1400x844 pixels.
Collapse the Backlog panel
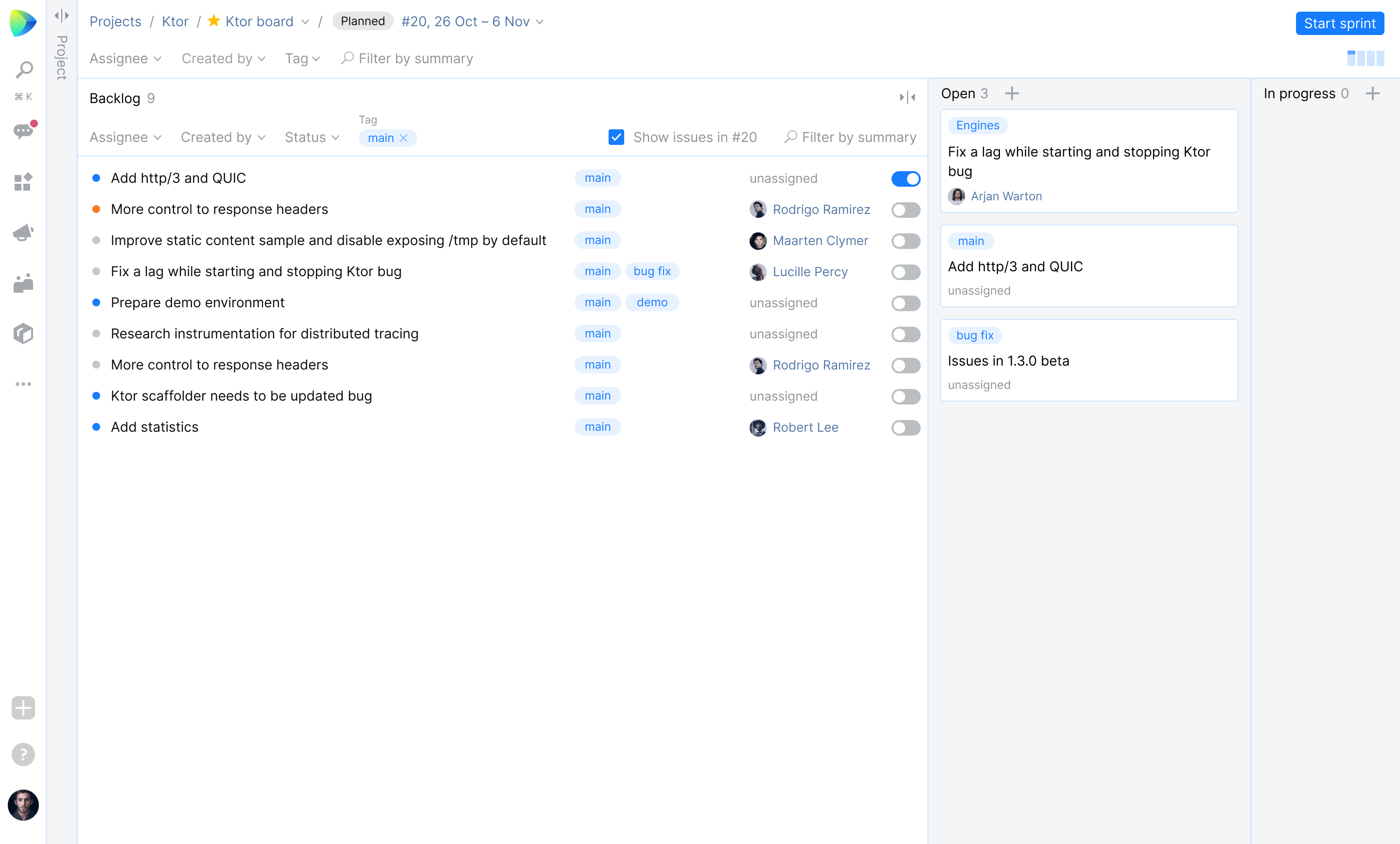point(908,97)
